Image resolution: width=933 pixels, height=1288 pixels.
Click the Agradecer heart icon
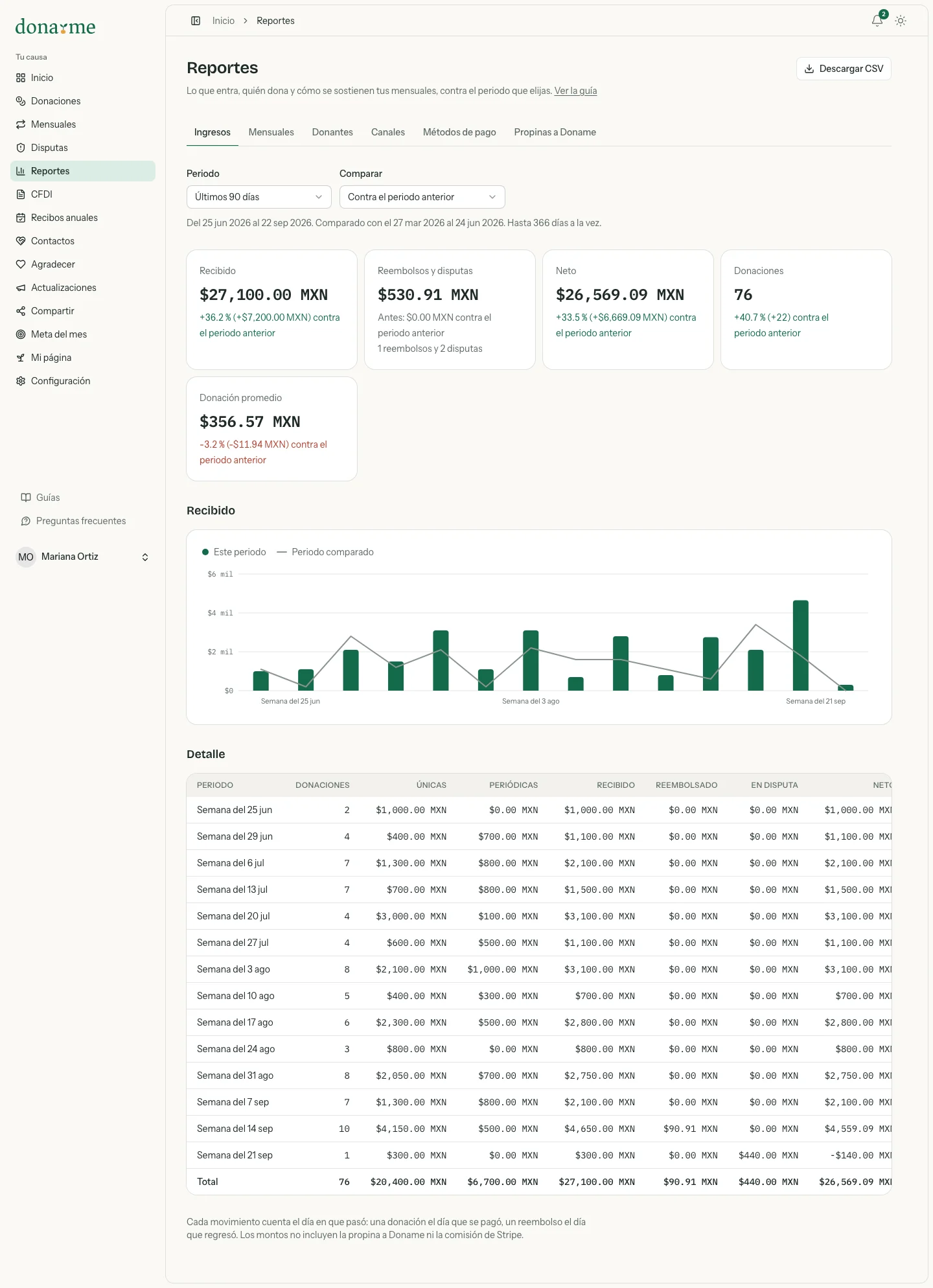(21, 264)
